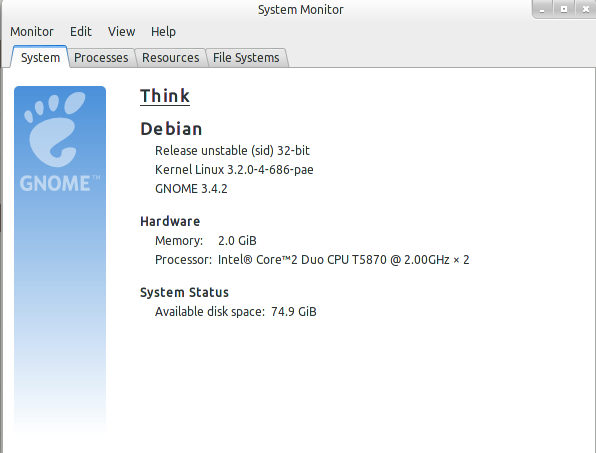Click the Kernel Linux 3.2.0-4-686-pae line
This screenshot has width=596, height=453.
(234, 169)
